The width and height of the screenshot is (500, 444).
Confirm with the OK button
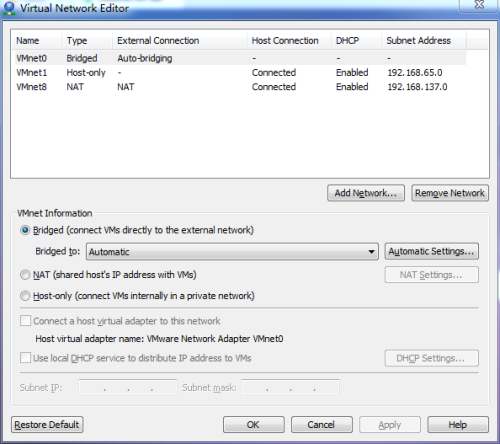coord(254,425)
